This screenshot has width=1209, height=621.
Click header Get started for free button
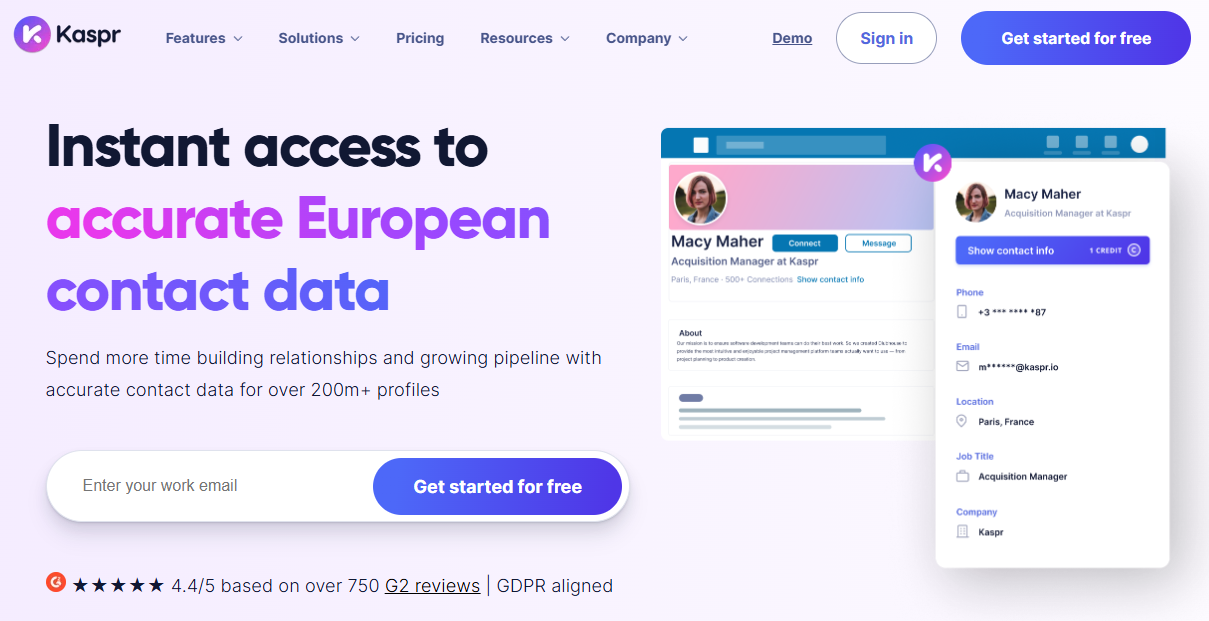pyautogui.click(x=1076, y=38)
